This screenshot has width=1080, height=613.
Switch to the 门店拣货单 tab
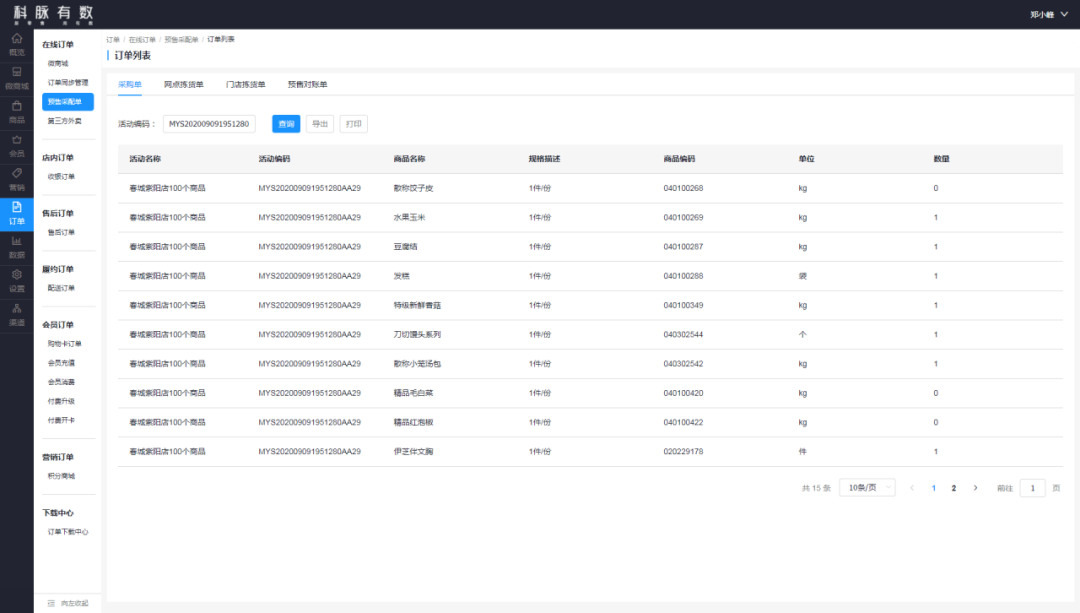pos(245,84)
